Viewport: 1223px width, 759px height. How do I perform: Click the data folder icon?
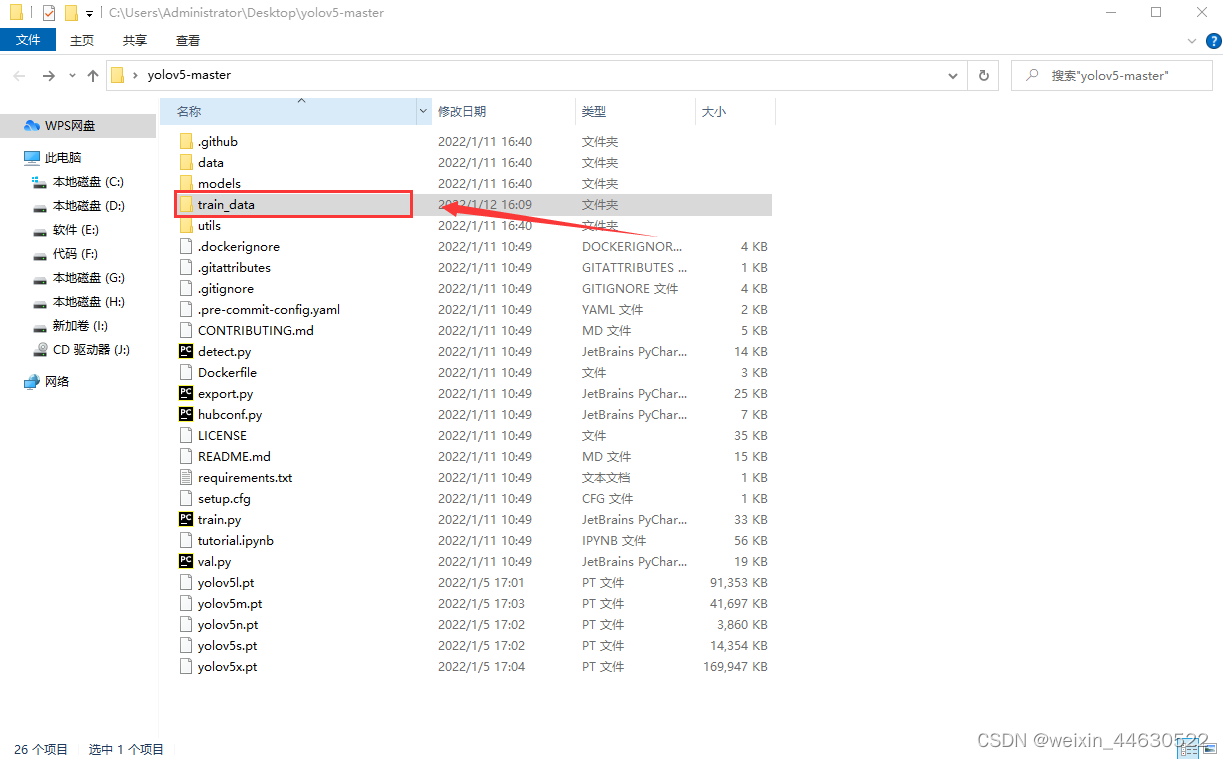click(x=186, y=162)
